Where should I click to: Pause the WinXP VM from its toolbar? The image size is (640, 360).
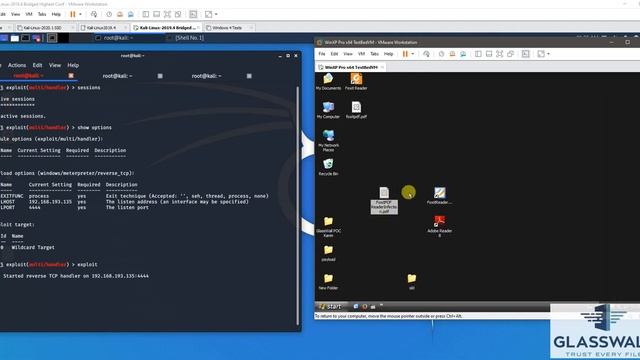click(405, 54)
